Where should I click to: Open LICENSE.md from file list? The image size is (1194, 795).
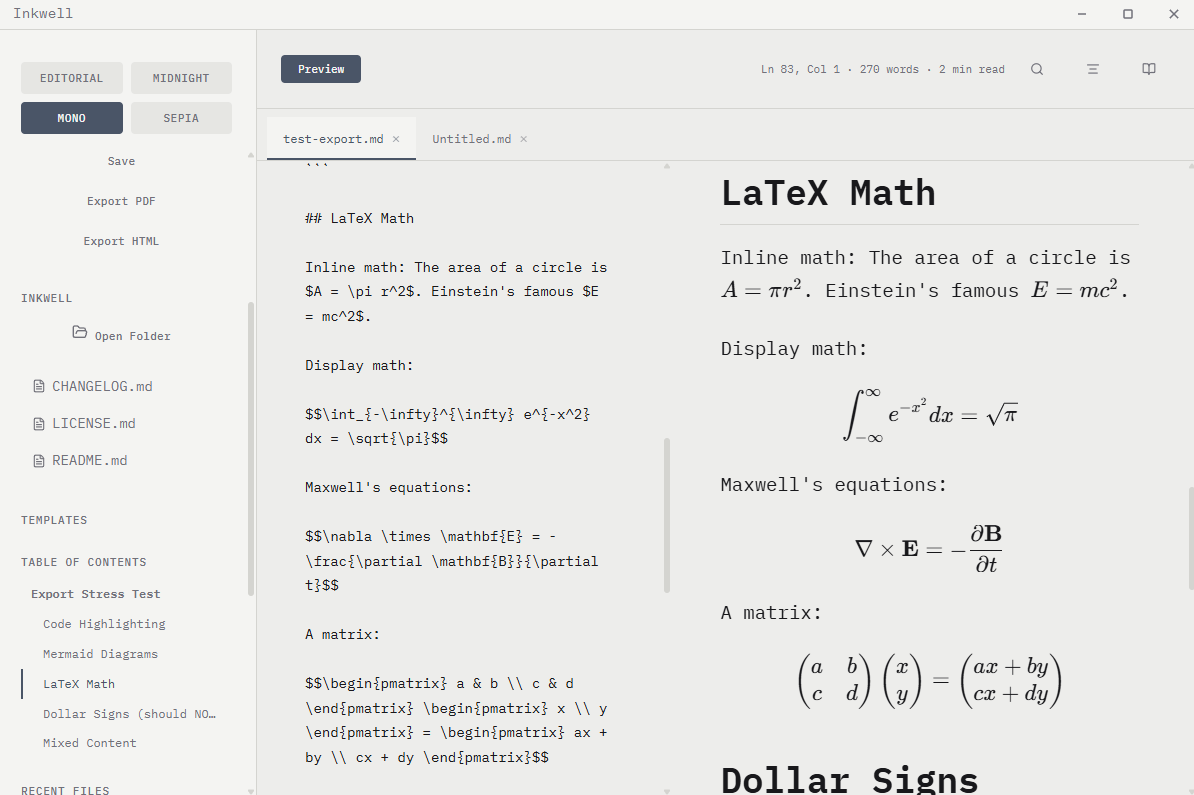tap(94, 423)
